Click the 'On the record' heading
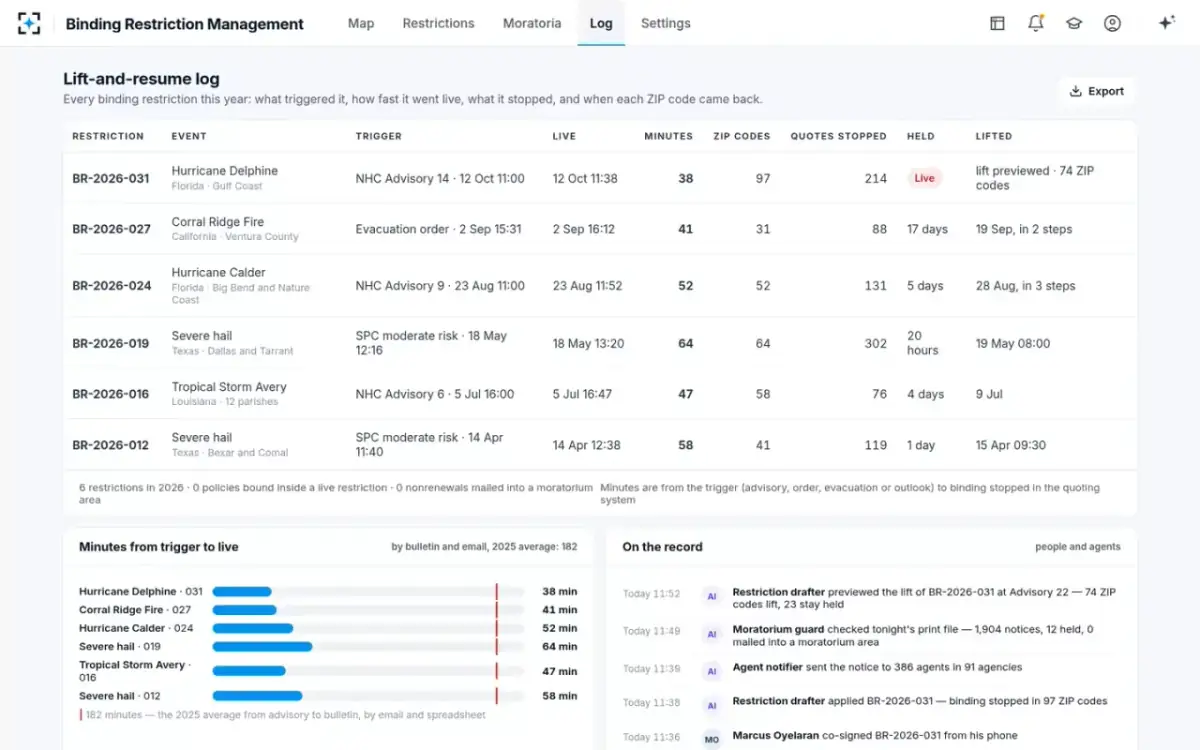Image resolution: width=1200 pixels, height=750 pixels. pyautogui.click(x=662, y=547)
